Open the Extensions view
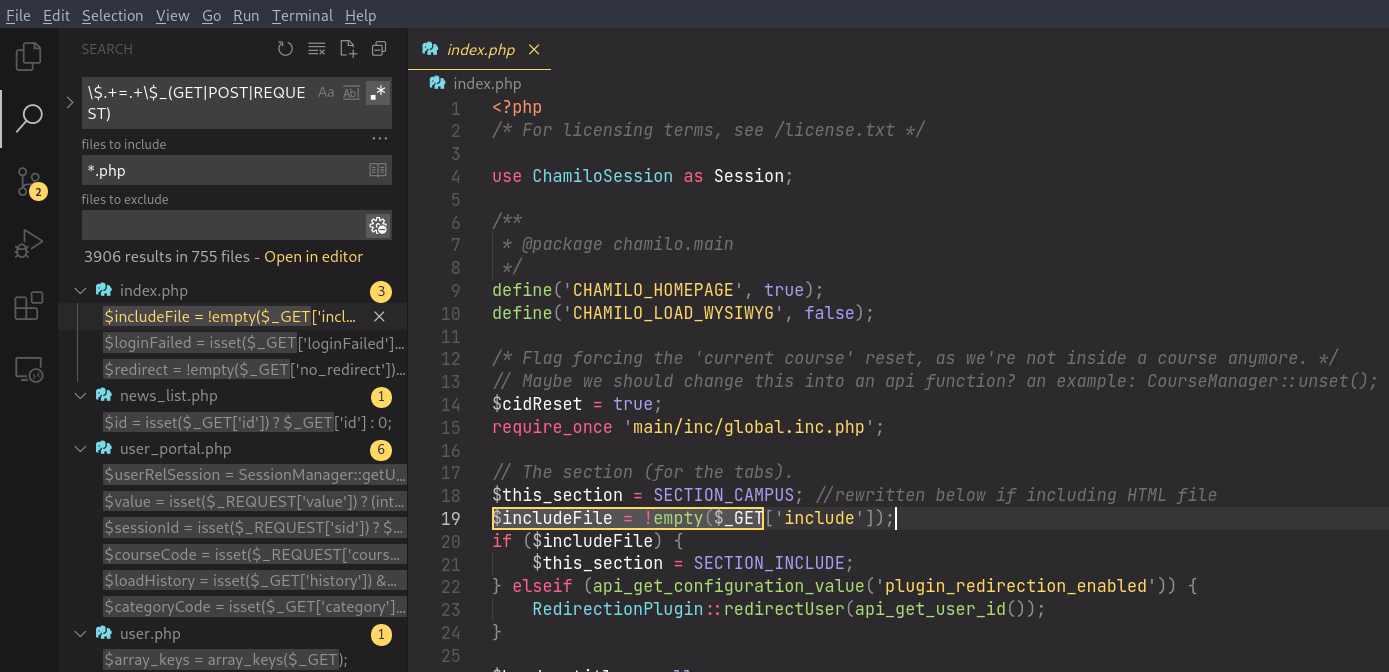 tap(29, 306)
